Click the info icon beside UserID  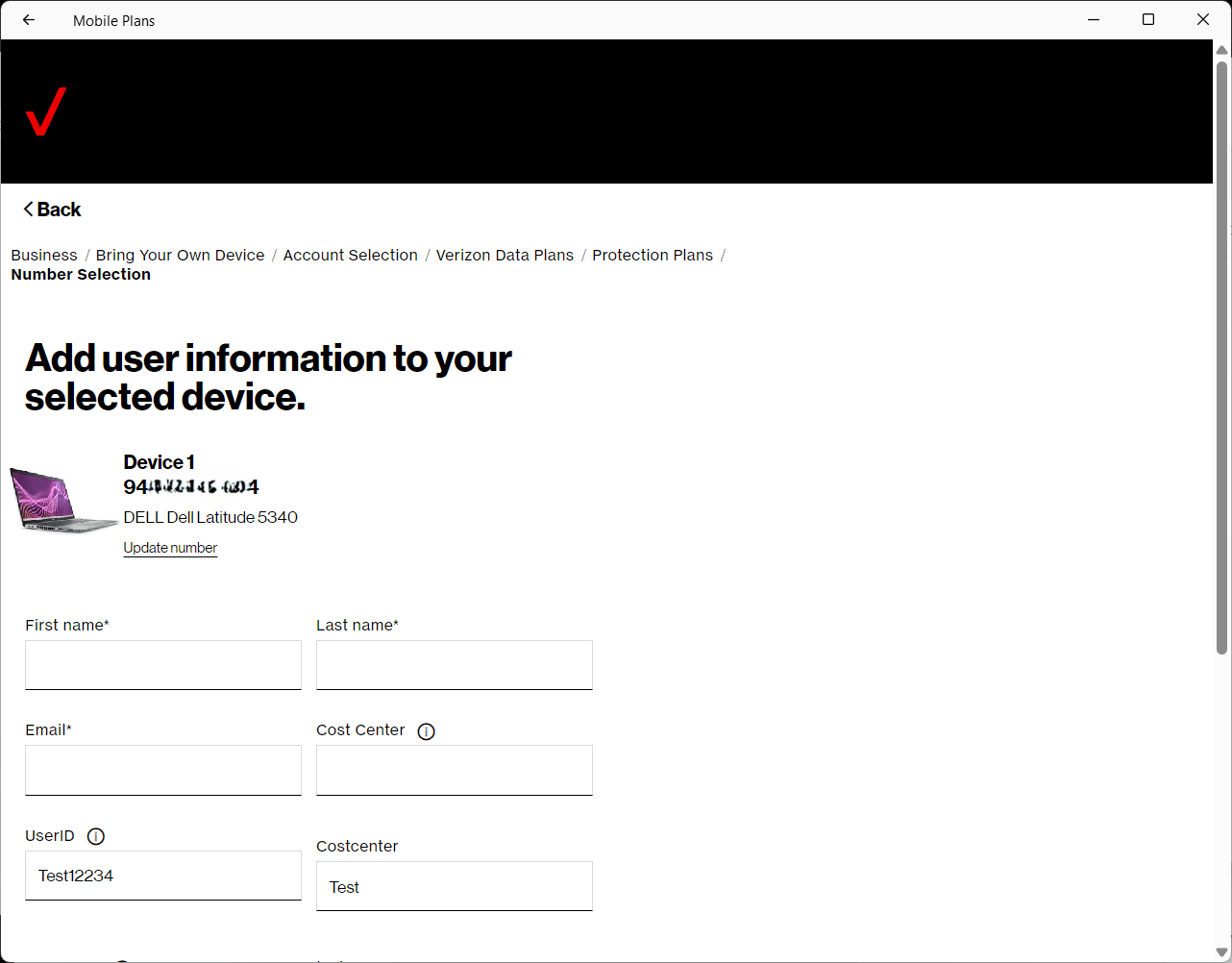click(x=96, y=836)
